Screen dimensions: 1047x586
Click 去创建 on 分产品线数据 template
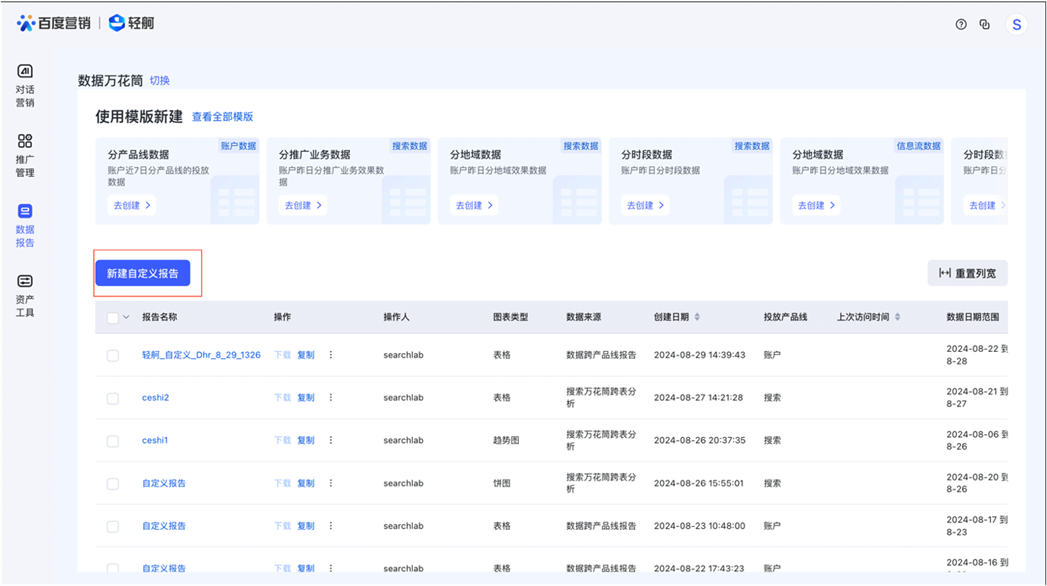[130, 205]
